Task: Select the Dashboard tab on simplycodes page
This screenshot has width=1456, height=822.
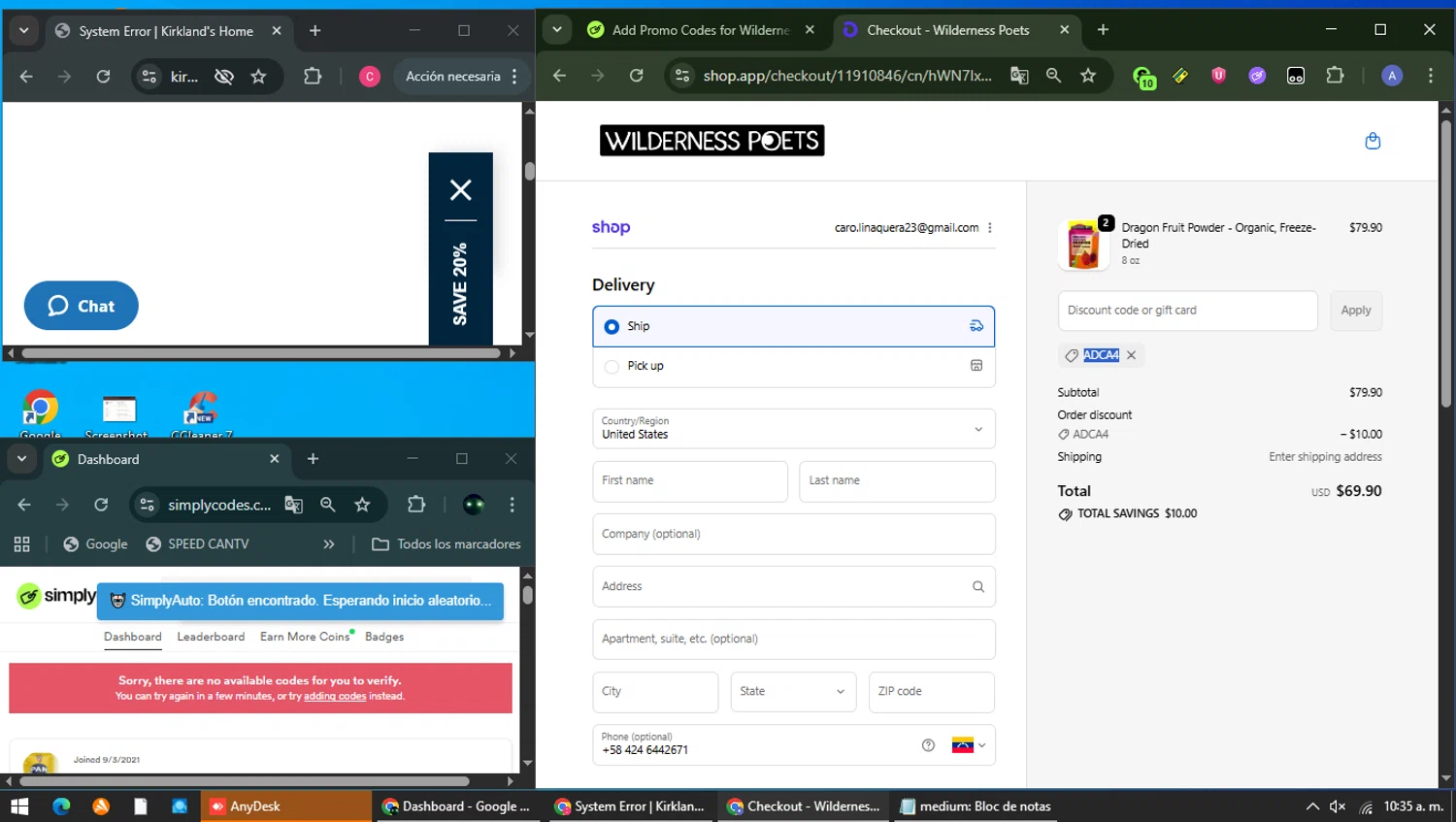Action: (x=133, y=637)
